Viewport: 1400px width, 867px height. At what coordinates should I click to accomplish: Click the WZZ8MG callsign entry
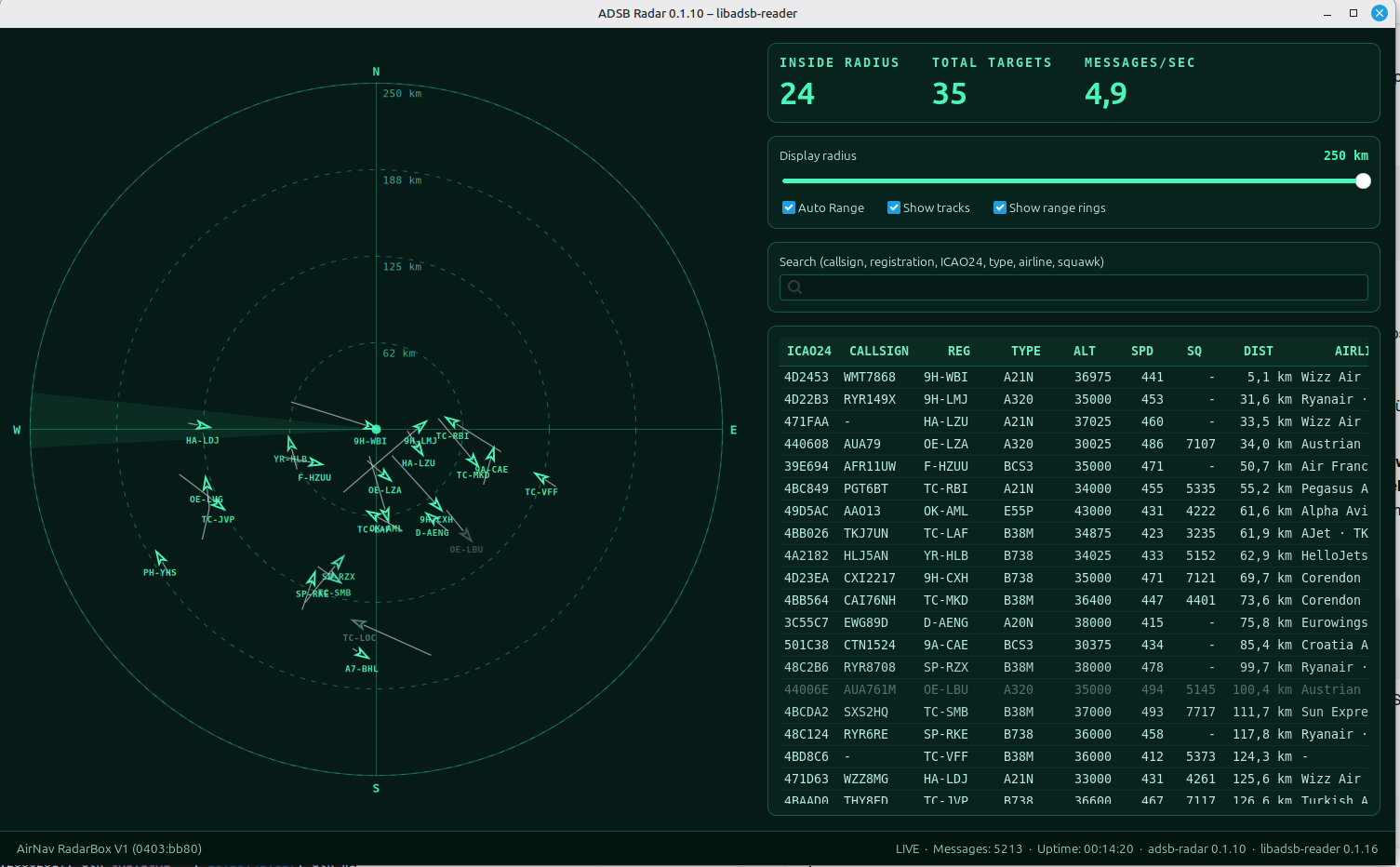[x=866, y=779]
